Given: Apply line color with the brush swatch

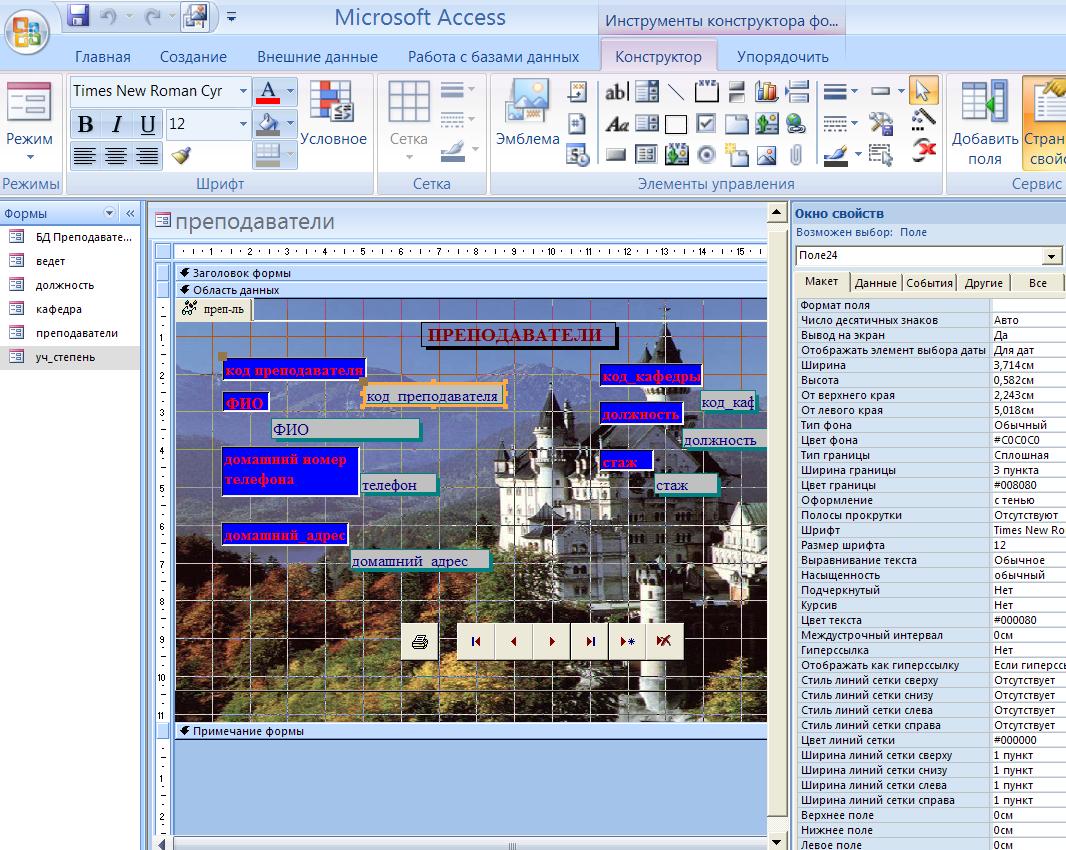Looking at the screenshot, I should click(836, 156).
